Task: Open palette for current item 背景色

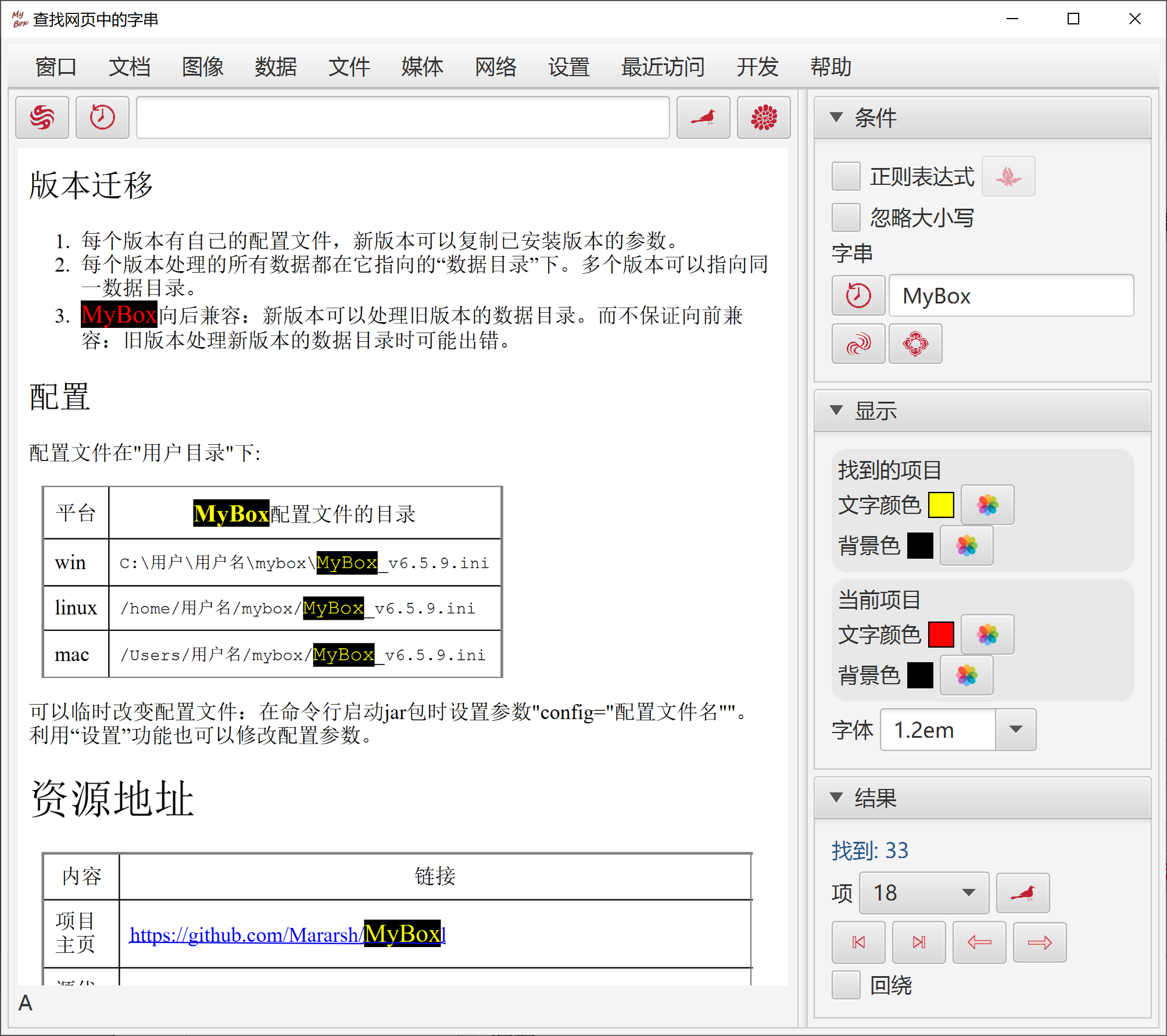Action: [x=966, y=675]
